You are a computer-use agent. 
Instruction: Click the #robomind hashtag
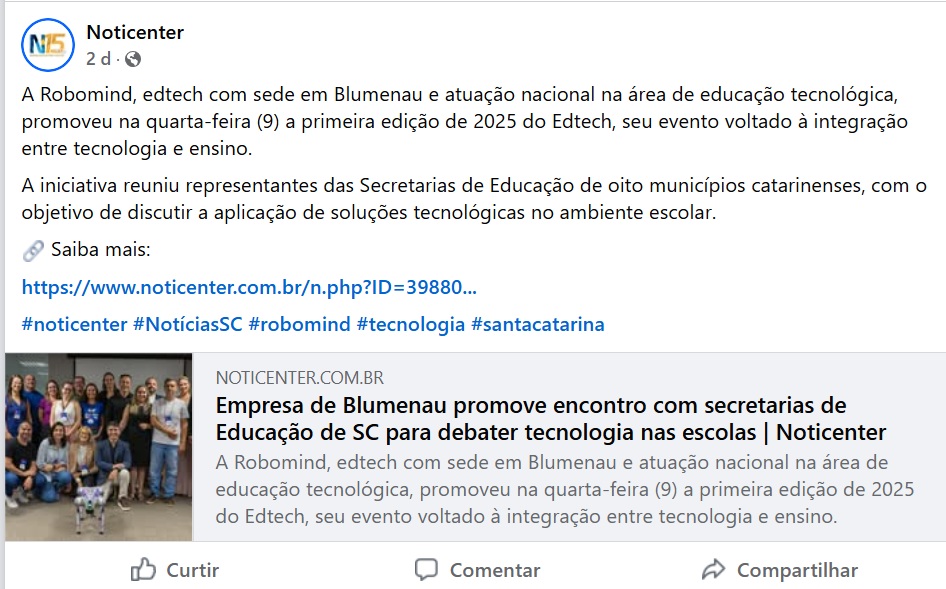[x=299, y=324]
